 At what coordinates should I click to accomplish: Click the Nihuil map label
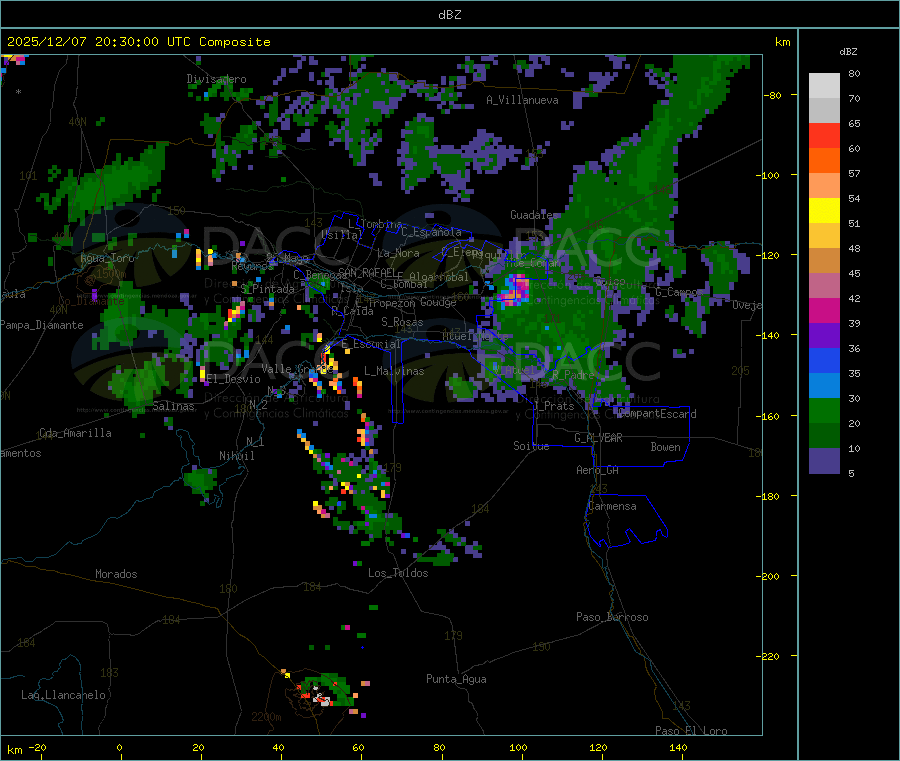click(x=236, y=456)
